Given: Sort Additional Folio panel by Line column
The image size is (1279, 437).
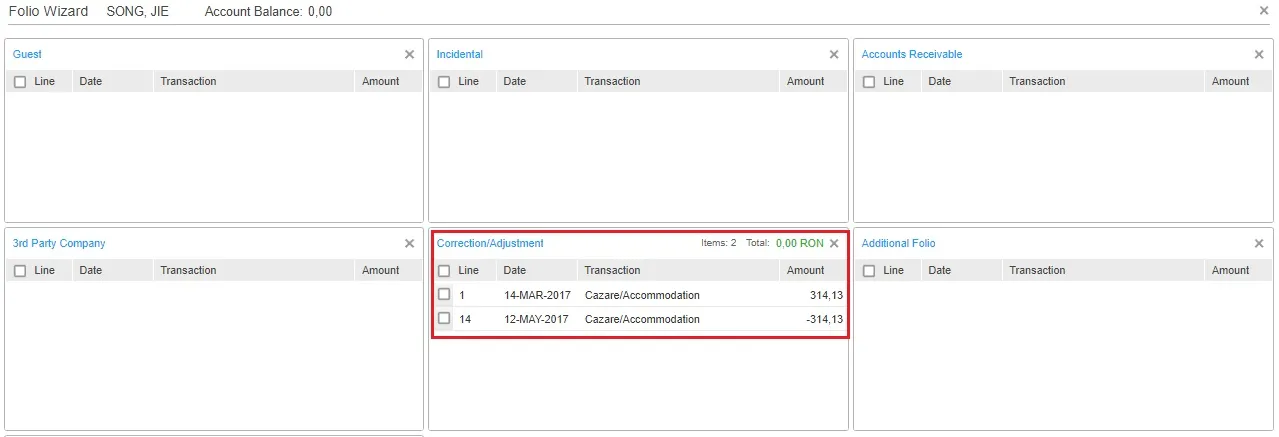Looking at the screenshot, I should point(893,271).
